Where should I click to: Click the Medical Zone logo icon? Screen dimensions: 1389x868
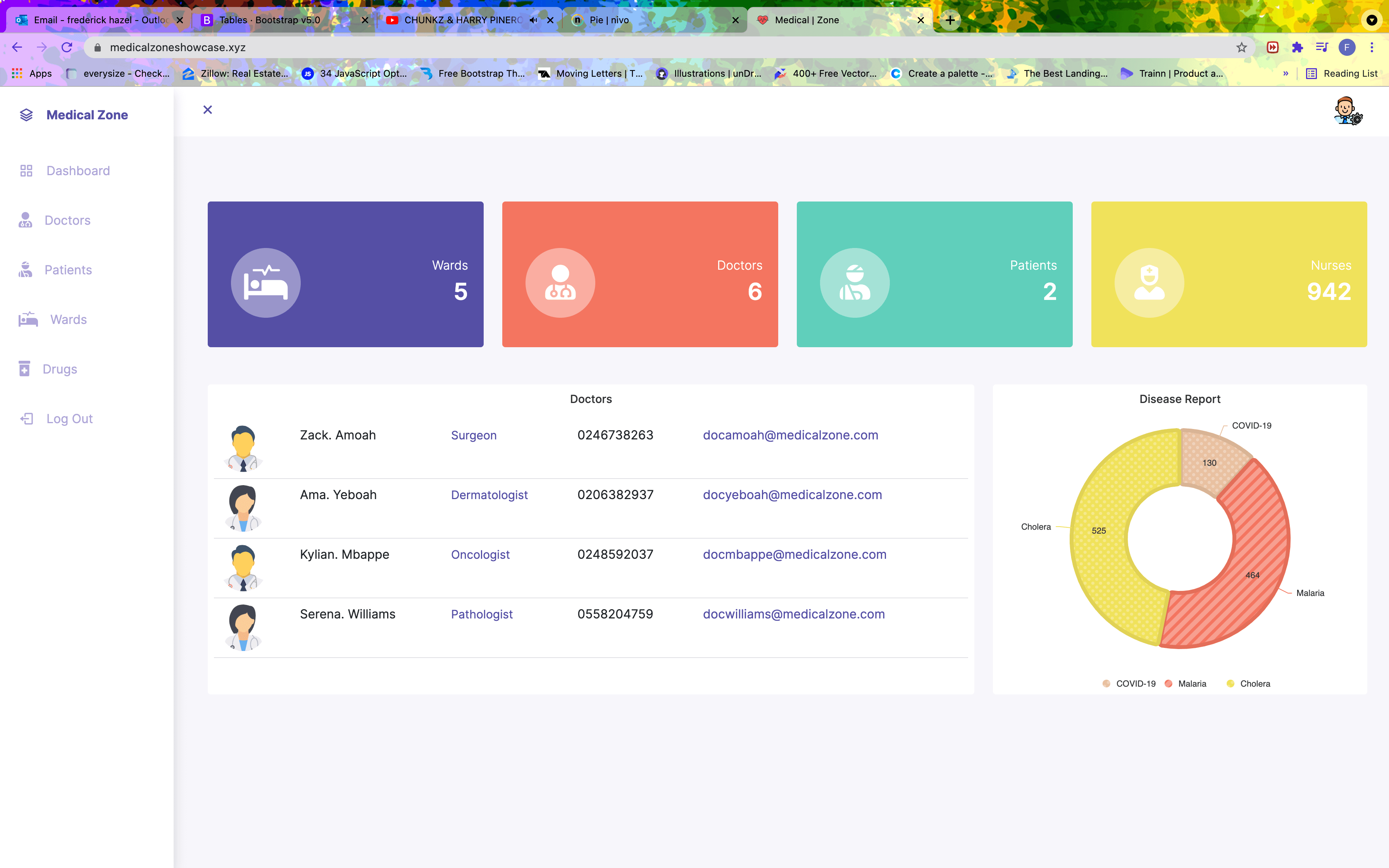[26, 115]
